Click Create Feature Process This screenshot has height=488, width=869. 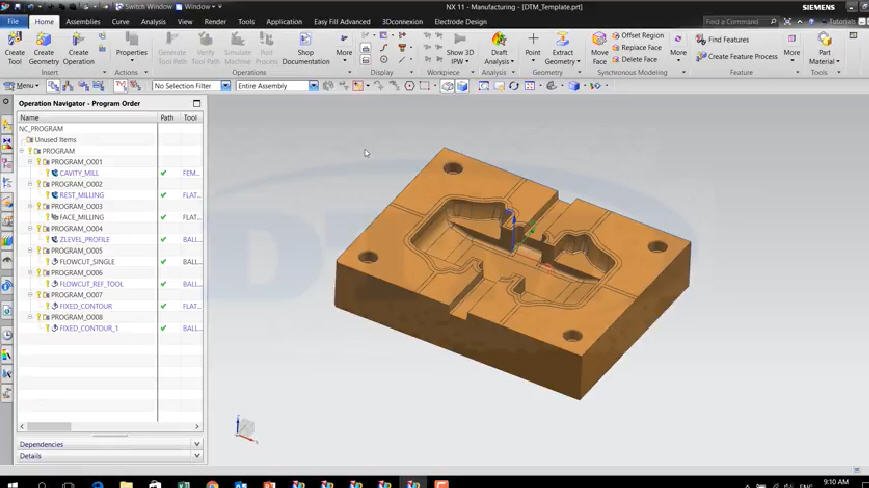pyautogui.click(x=737, y=56)
